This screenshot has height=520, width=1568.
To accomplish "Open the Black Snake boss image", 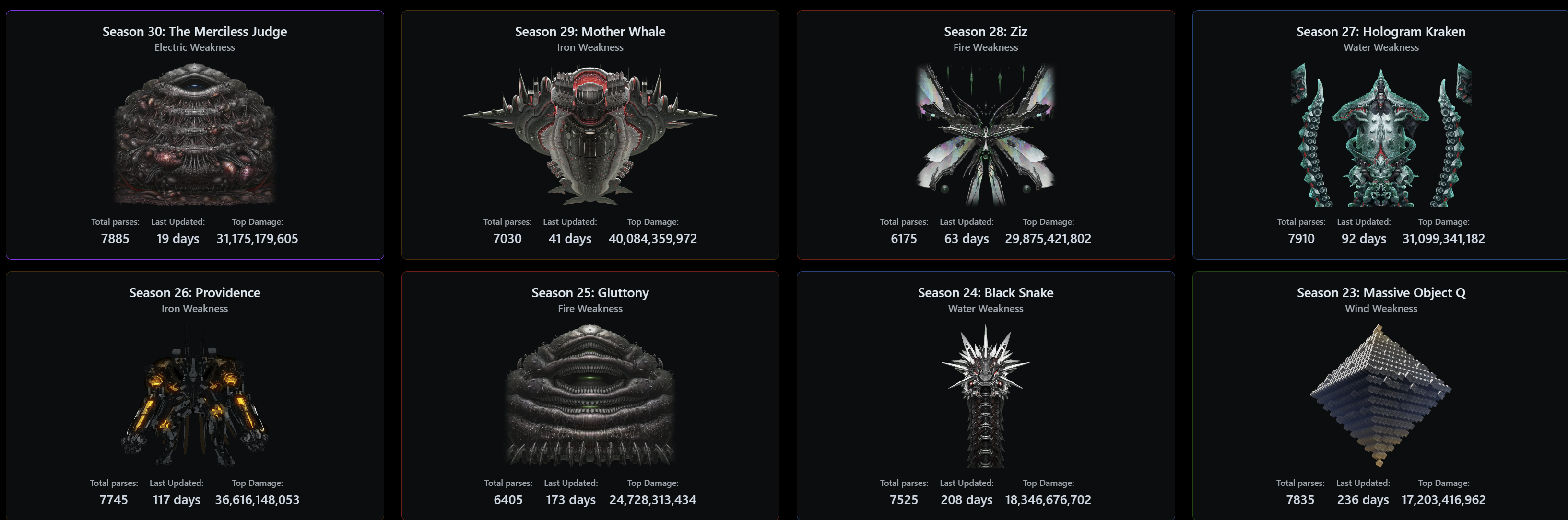I will pos(986,396).
